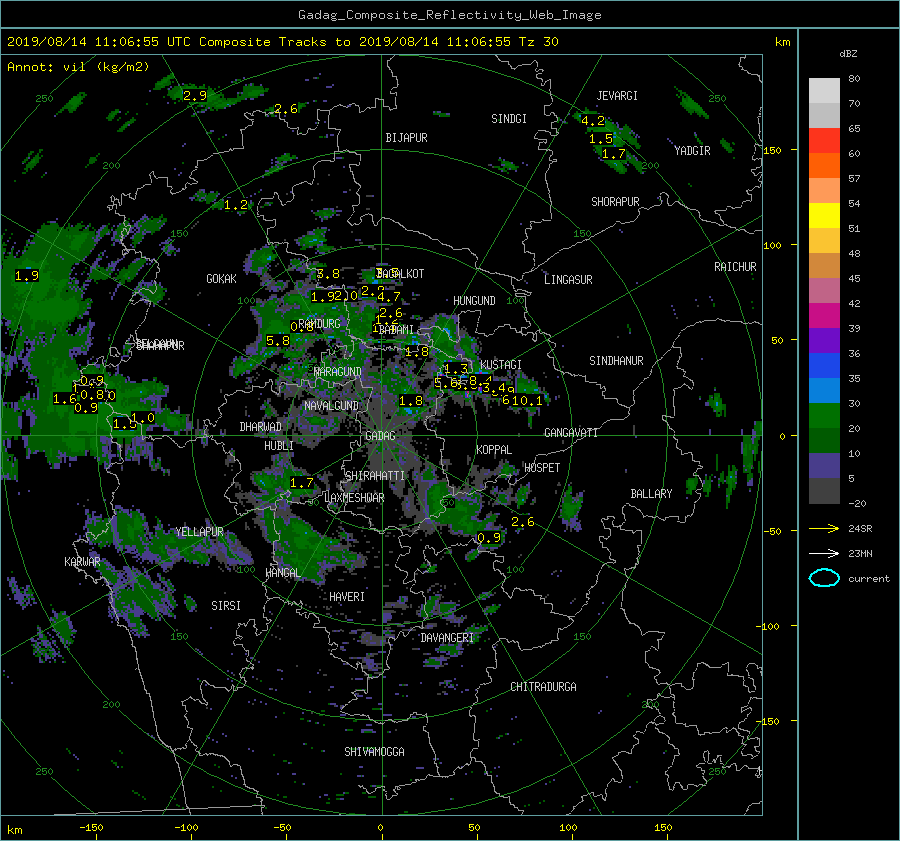Click the HOSPET city label
Image resolution: width=900 pixels, height=841 pixels.
542,468
